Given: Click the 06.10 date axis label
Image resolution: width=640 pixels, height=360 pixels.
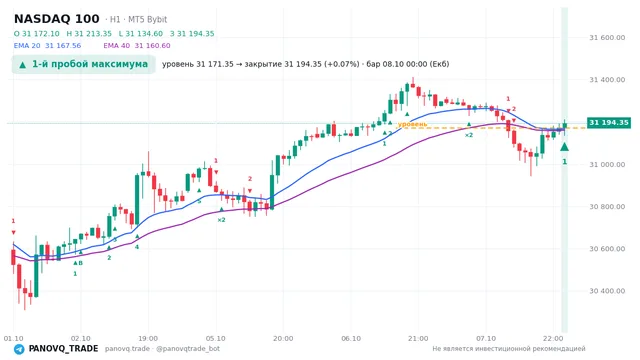Looking at the screenshot, I should 351,339.
